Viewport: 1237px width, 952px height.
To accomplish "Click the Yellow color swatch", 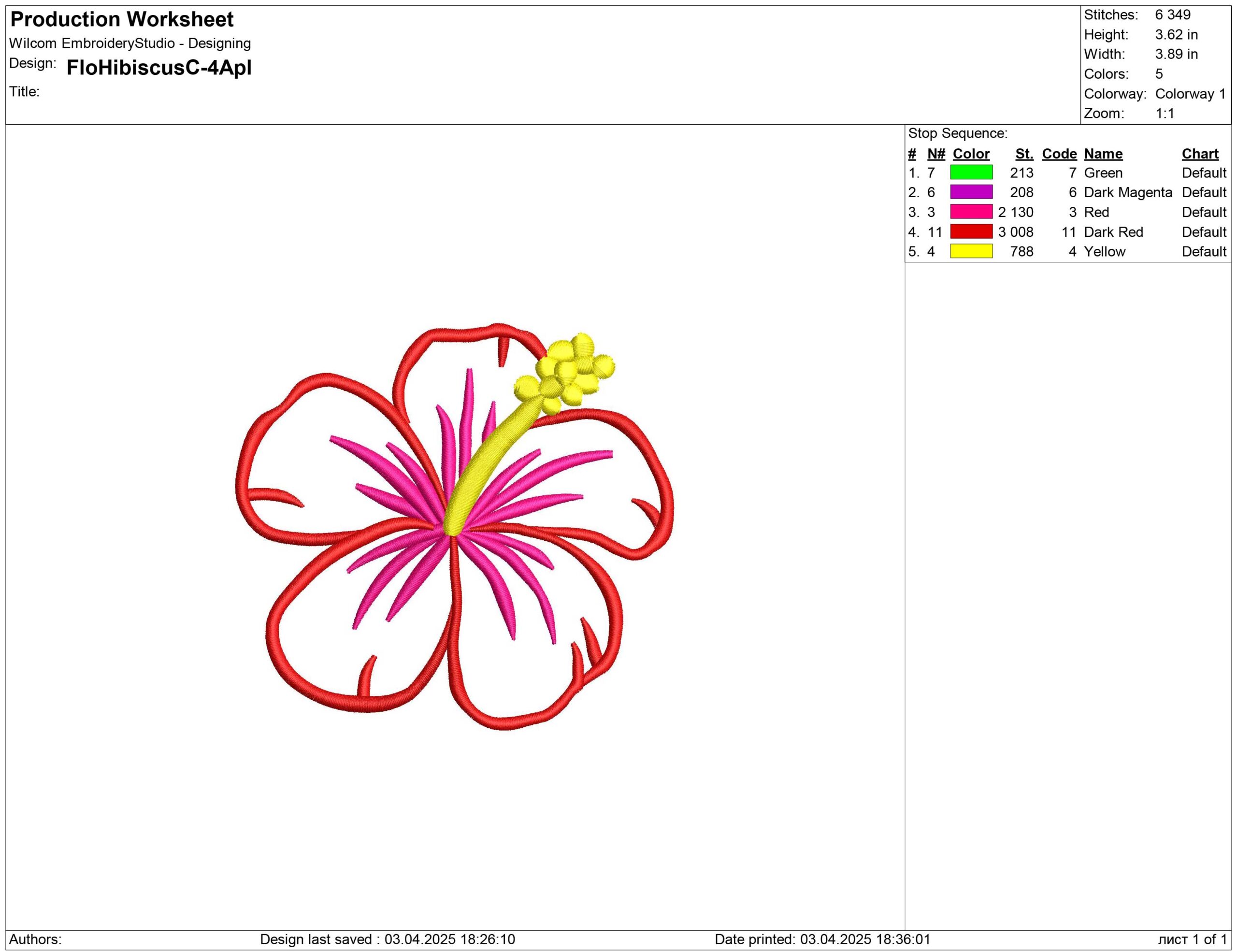I will 971,251.
